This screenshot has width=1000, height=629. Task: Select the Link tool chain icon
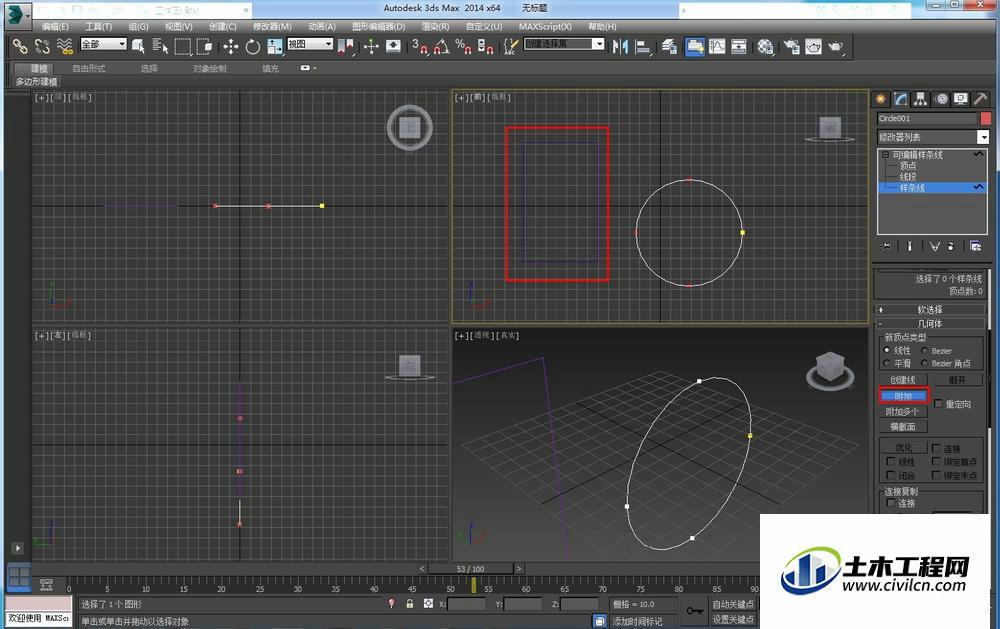(x=20, y=46)
